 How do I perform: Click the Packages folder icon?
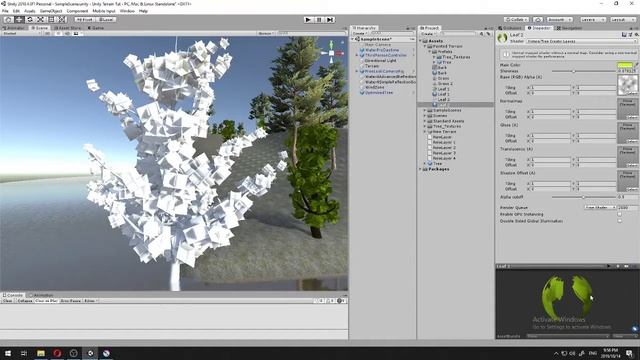coord(425,169)
